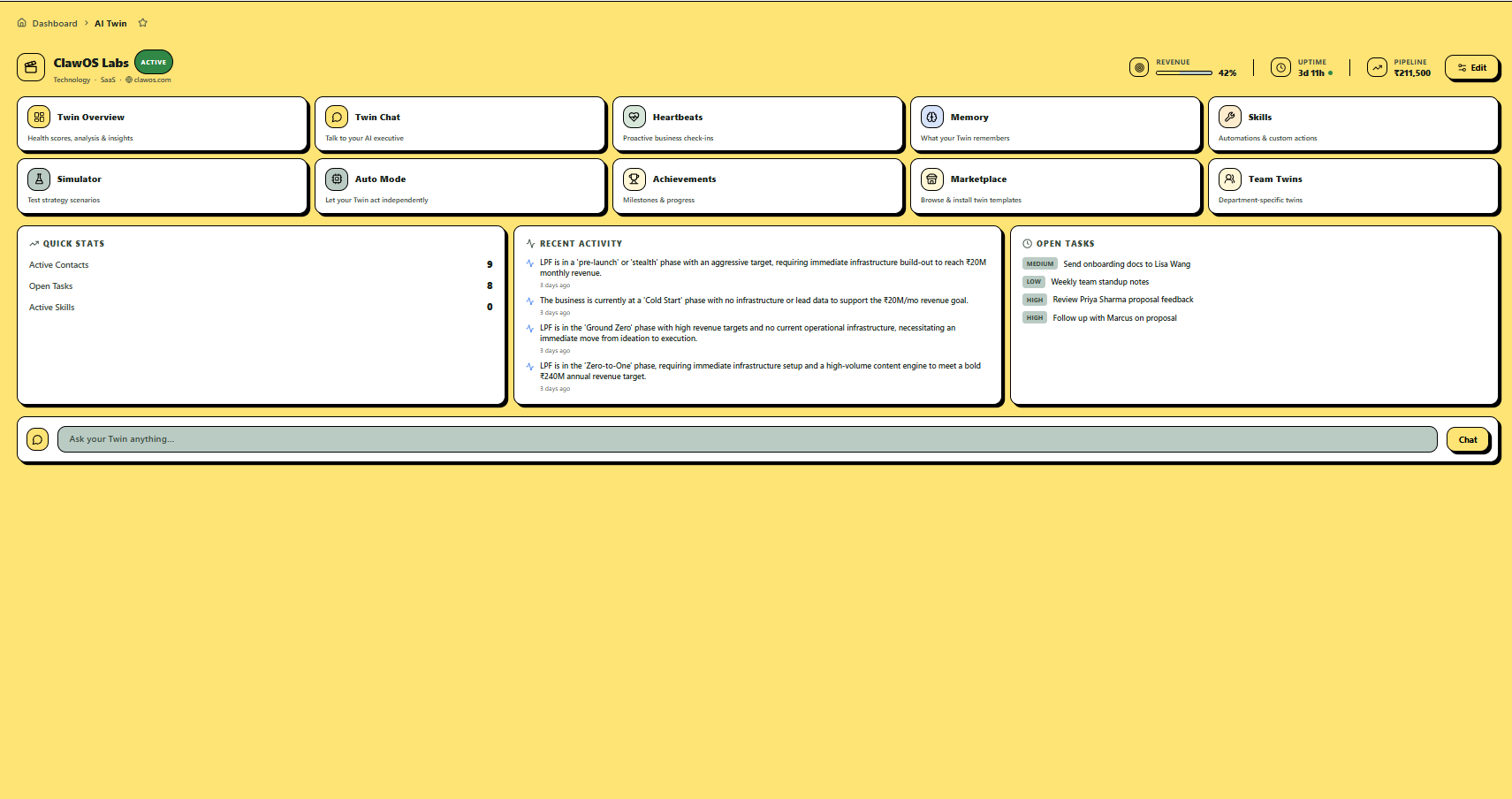Click the Memory brain icon

932,117
